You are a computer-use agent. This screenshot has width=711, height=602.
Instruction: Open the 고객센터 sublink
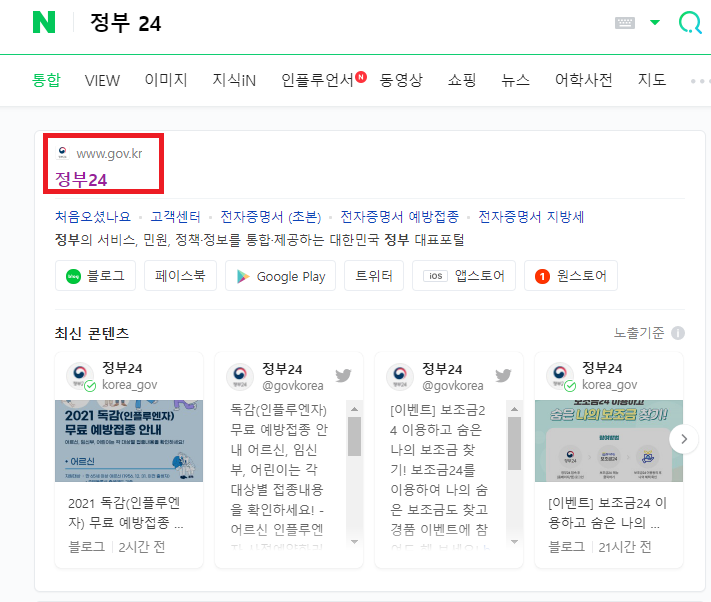175,217
